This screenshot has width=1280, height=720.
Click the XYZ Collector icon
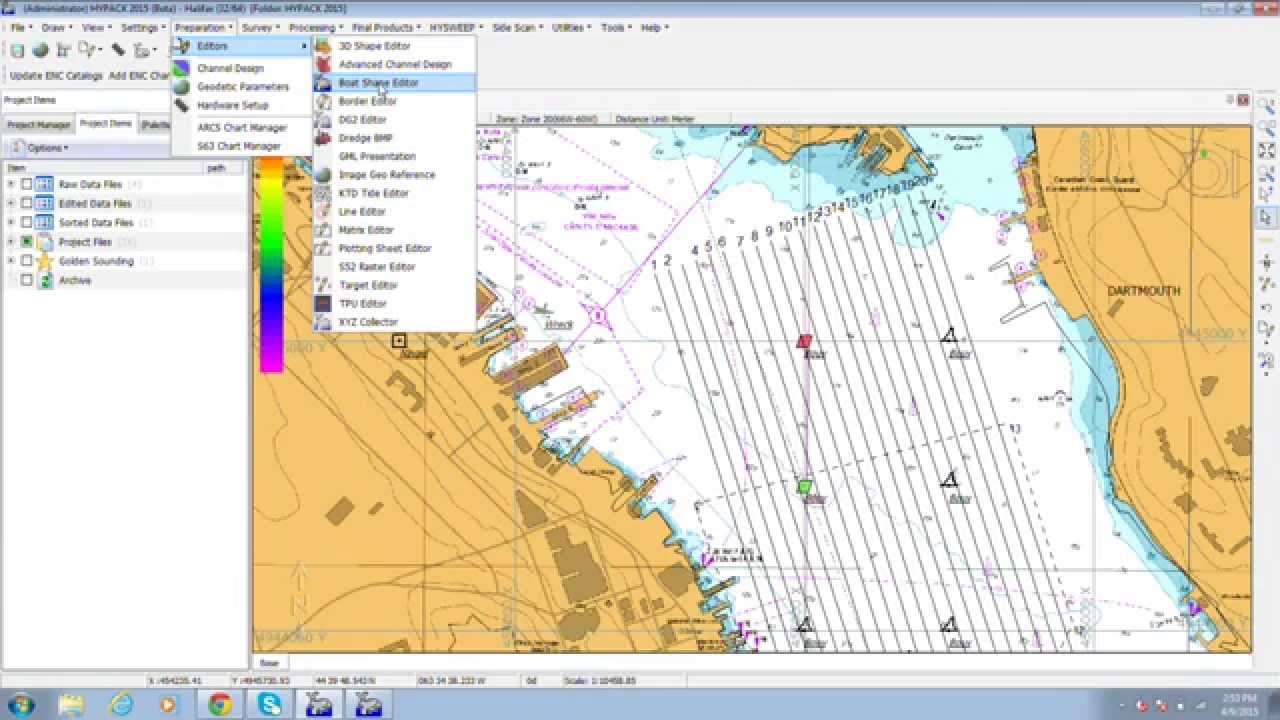click(323, 322)
